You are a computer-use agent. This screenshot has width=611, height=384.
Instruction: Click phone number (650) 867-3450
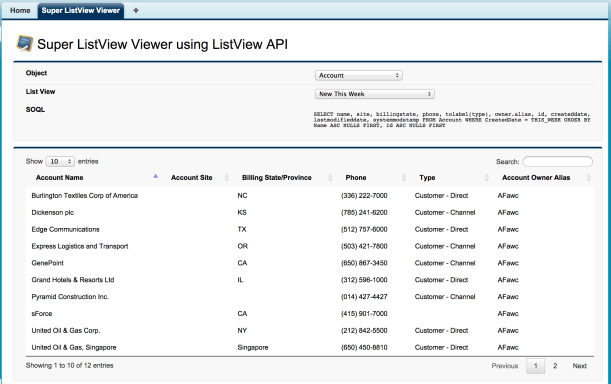(364, 263)
